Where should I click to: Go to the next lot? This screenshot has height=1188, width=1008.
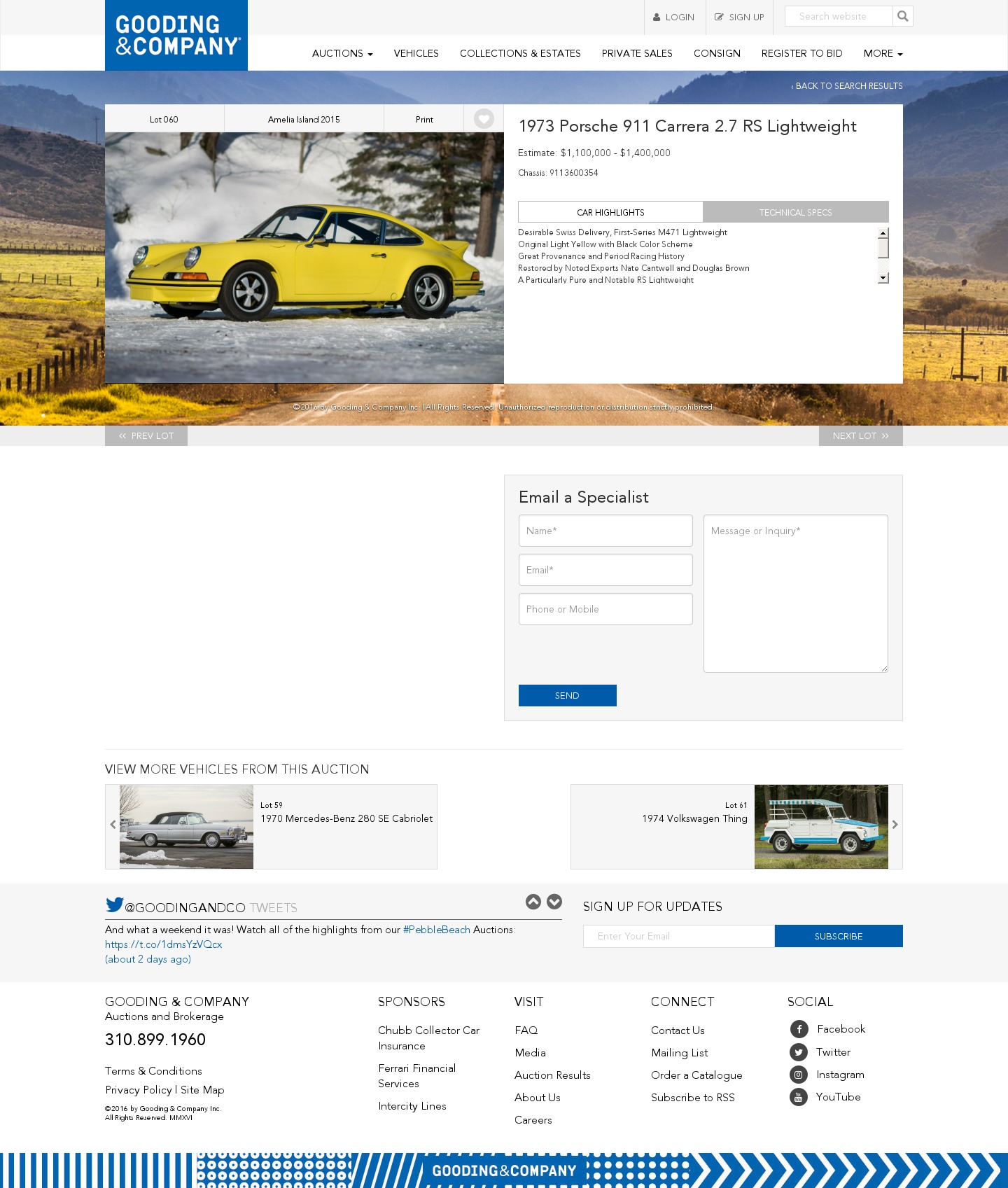click(861, 435)
